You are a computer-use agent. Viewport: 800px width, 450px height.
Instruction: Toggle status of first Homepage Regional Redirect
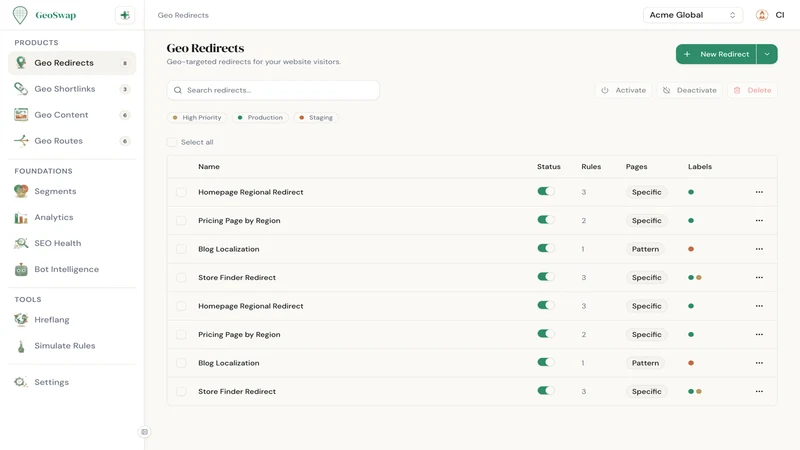coord(545,191)
